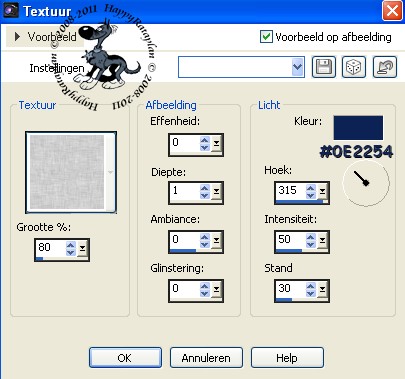
Task: Decrease Ambiance with down arrow
Action: 205,245
